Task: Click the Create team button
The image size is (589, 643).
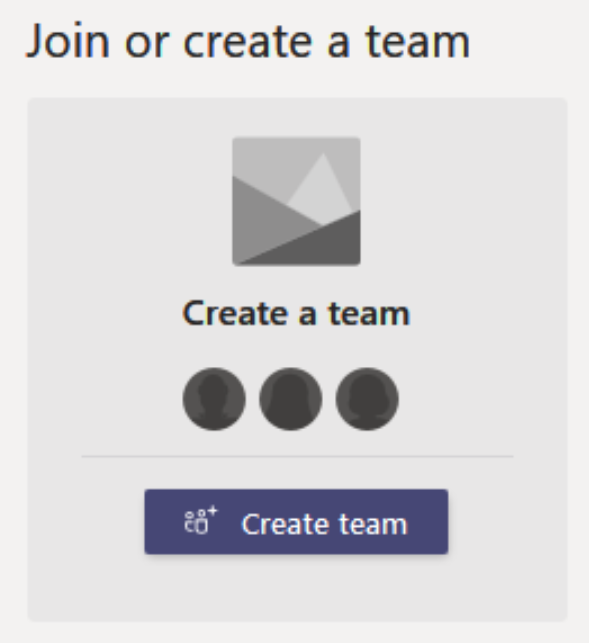Action: tap(296, 522)
